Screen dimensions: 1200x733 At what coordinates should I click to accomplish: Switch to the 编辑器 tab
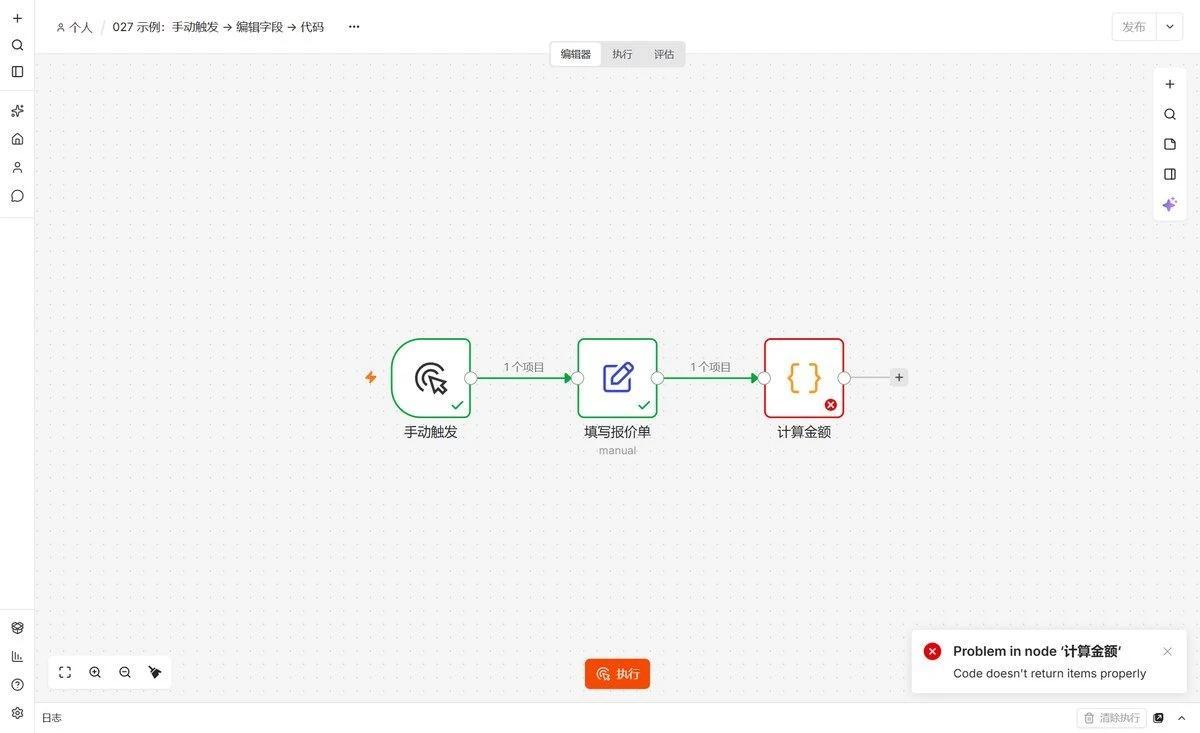pos(576,54)
